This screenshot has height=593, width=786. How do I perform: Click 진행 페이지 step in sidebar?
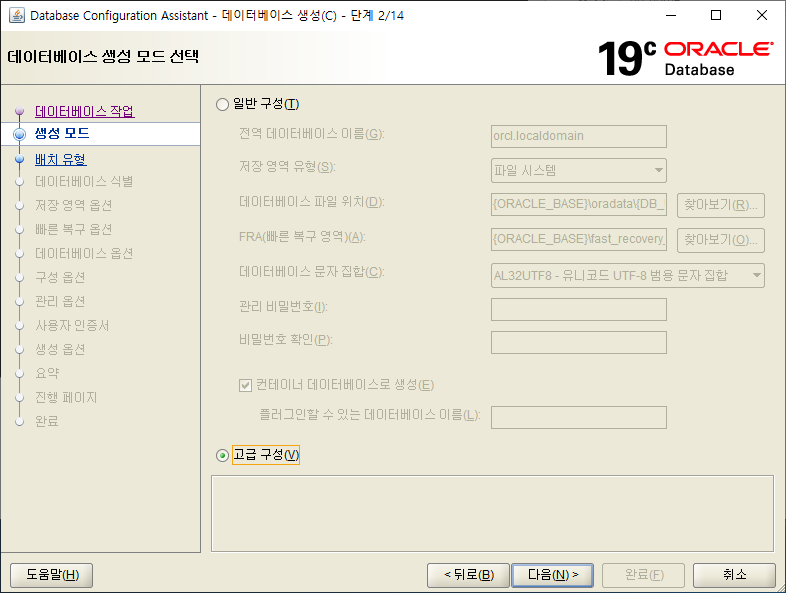[66, 398]
